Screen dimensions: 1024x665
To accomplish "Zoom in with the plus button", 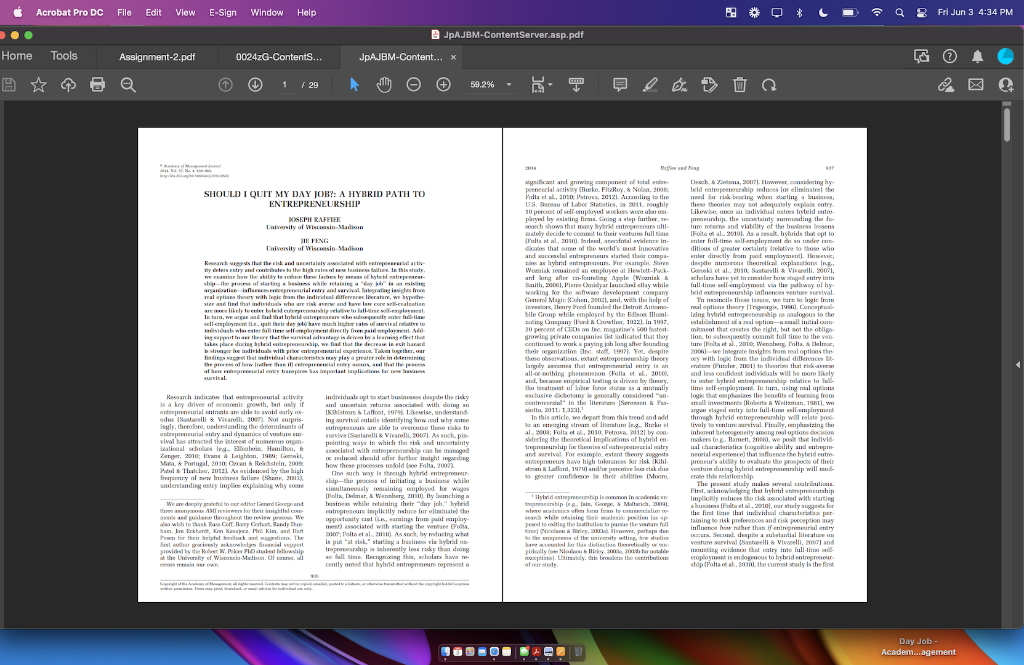I will point(443,85).
